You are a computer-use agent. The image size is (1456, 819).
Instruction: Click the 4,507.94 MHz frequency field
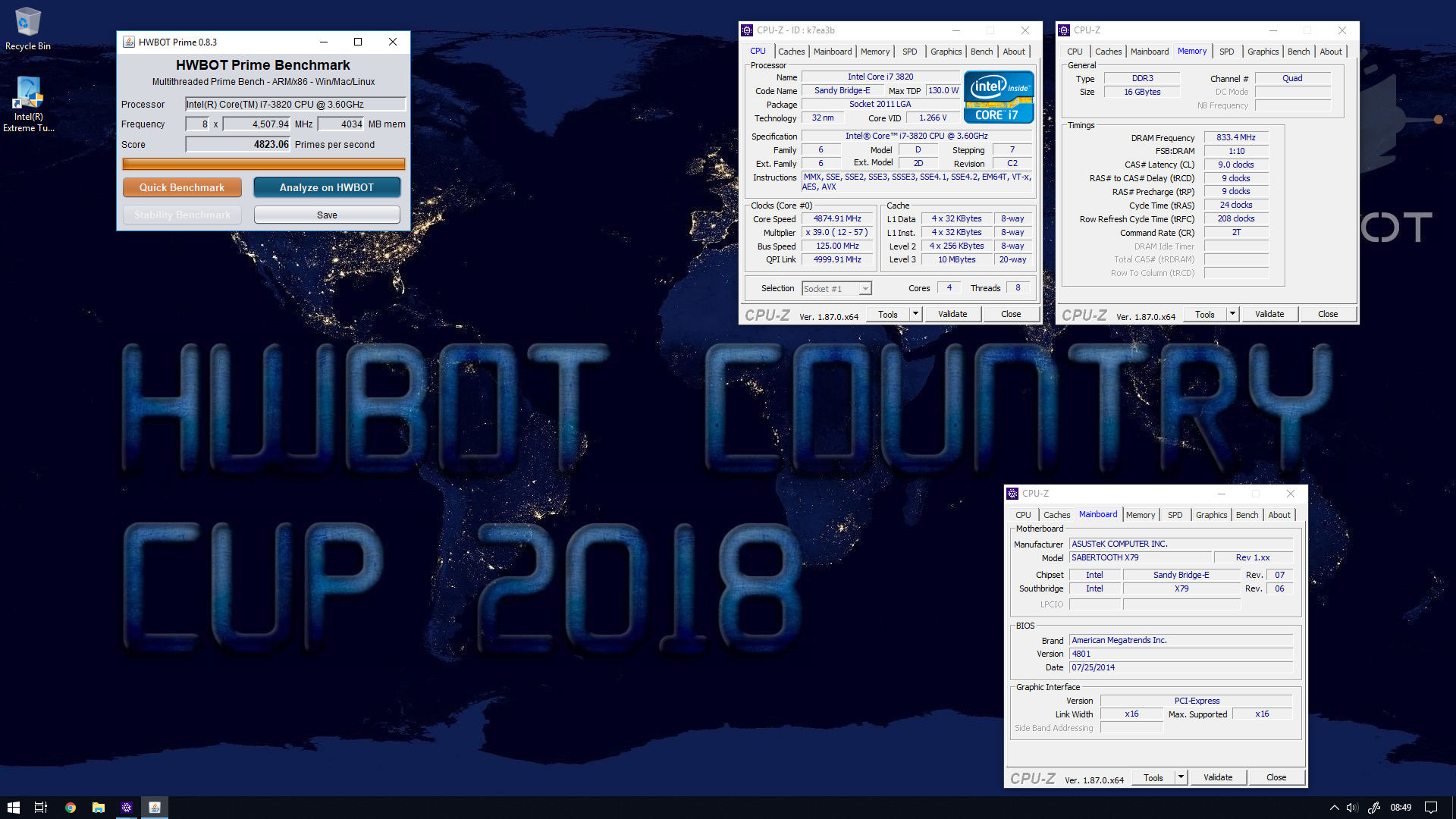pos(256,124)
